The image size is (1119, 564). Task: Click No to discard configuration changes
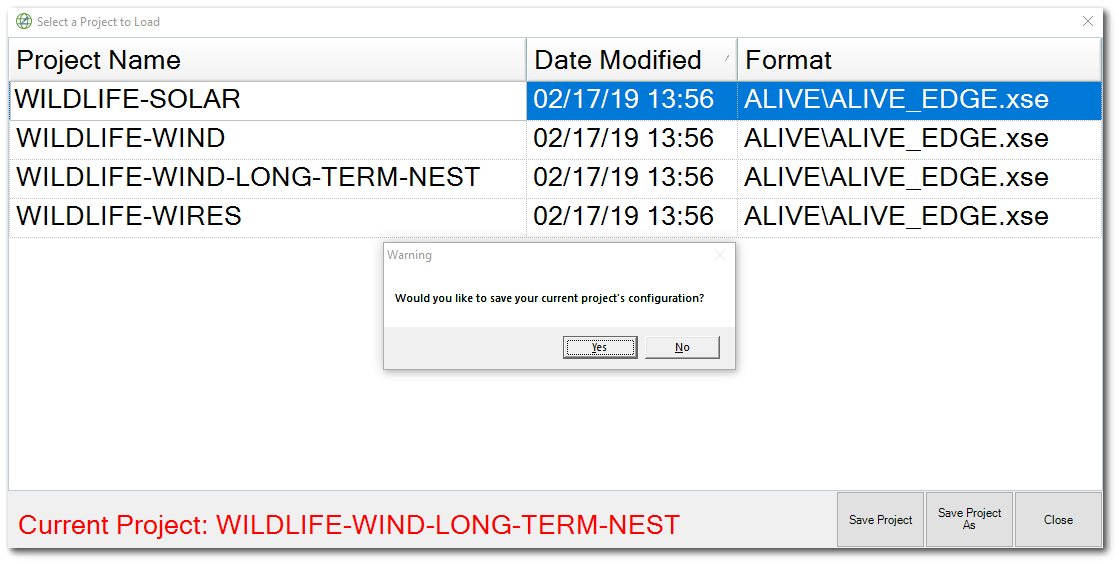(682, 347)
